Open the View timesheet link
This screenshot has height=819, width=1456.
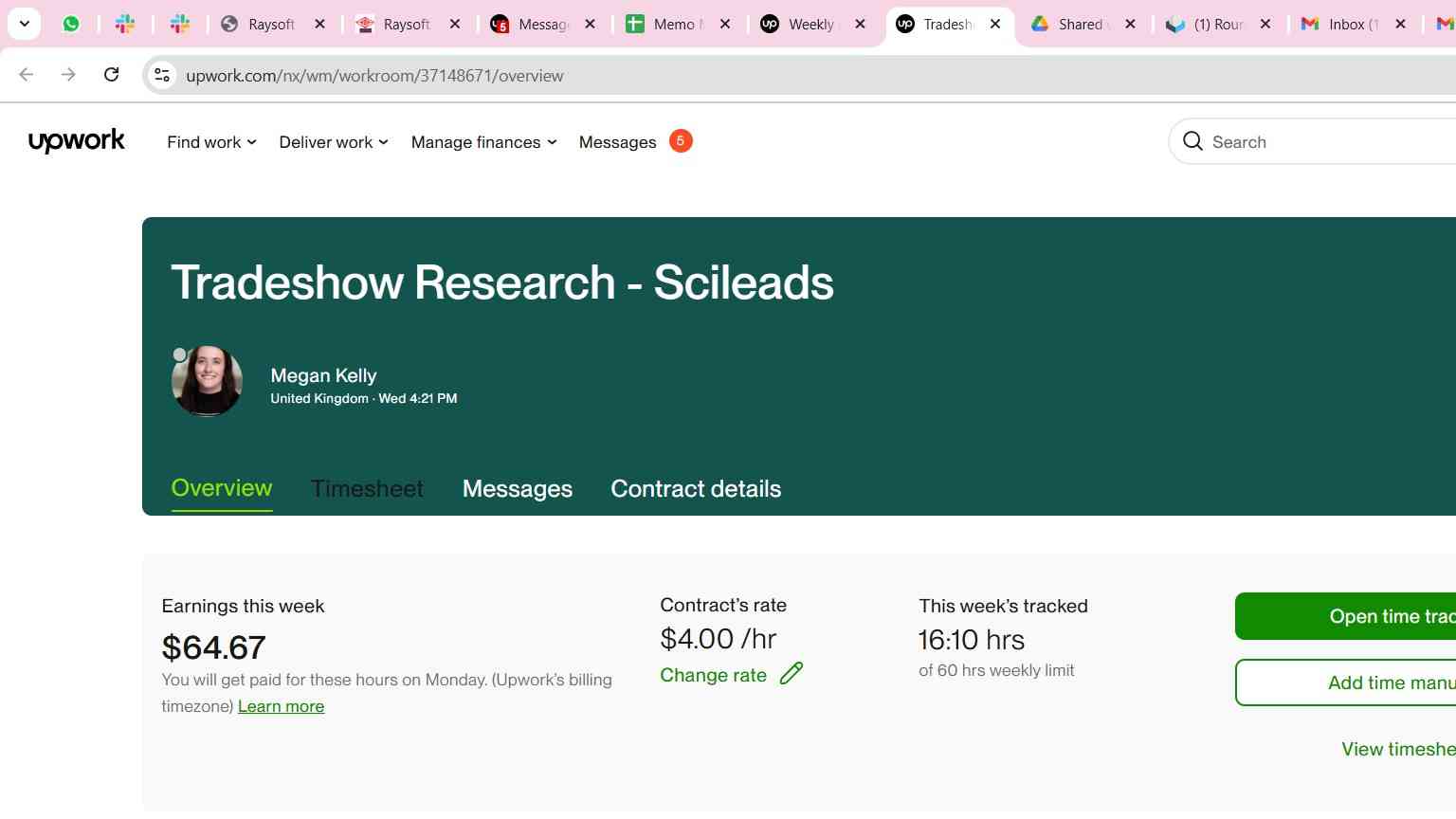1398,749
